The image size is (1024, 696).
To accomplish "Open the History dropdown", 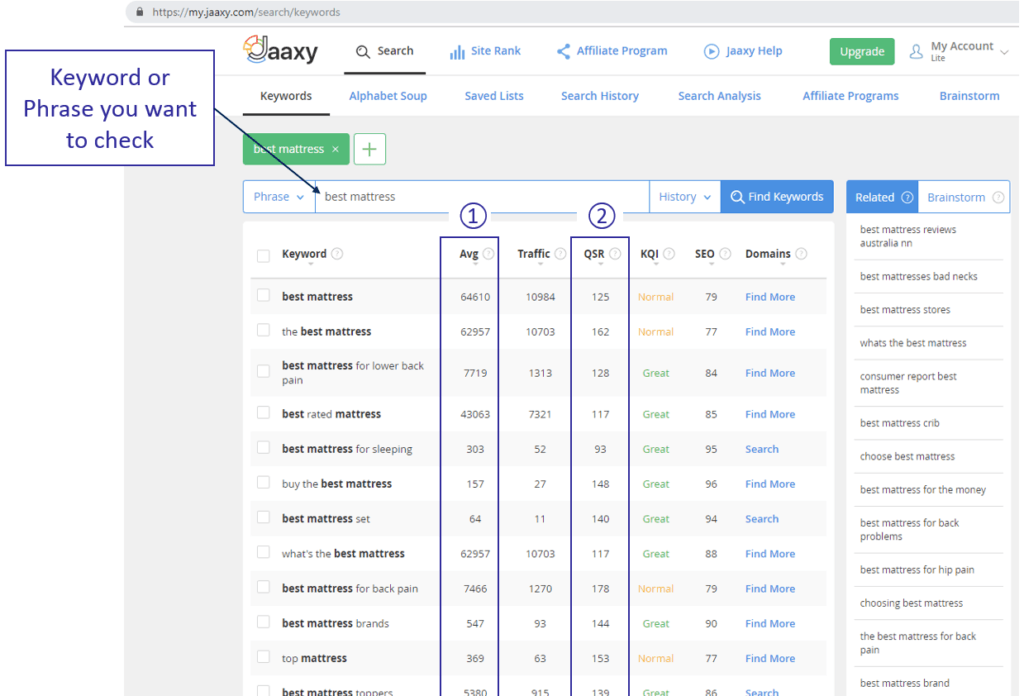I will coord(684,197).
